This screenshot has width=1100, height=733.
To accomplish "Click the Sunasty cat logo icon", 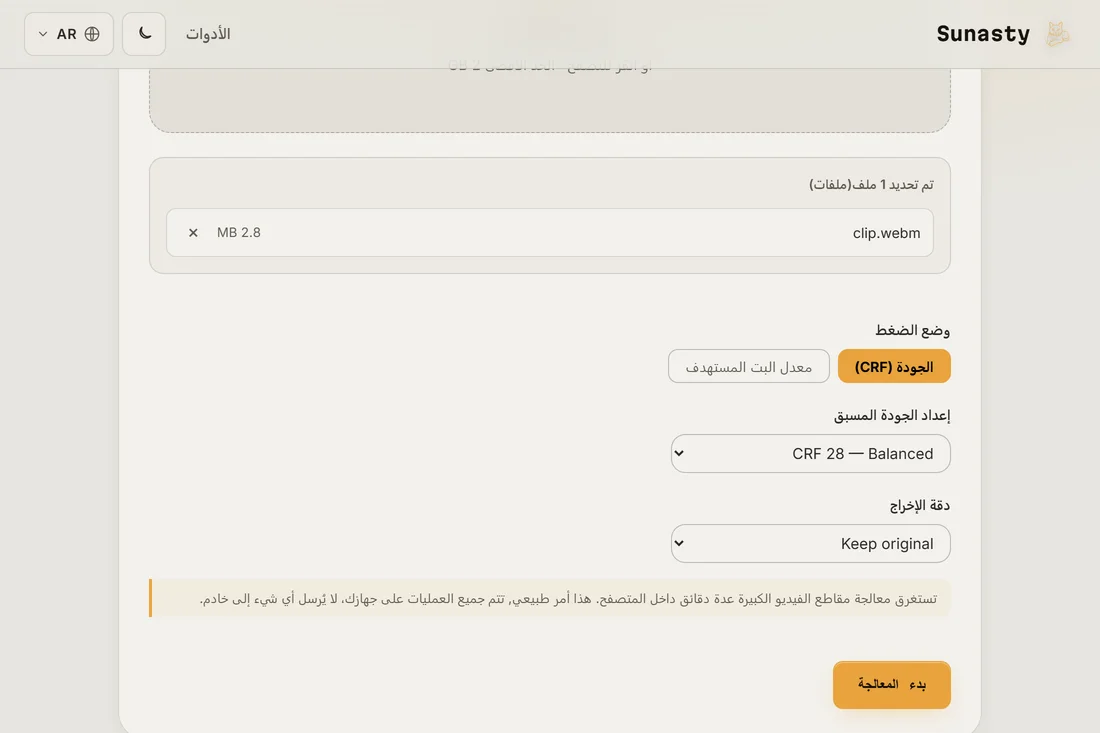I will point(1057,34).
